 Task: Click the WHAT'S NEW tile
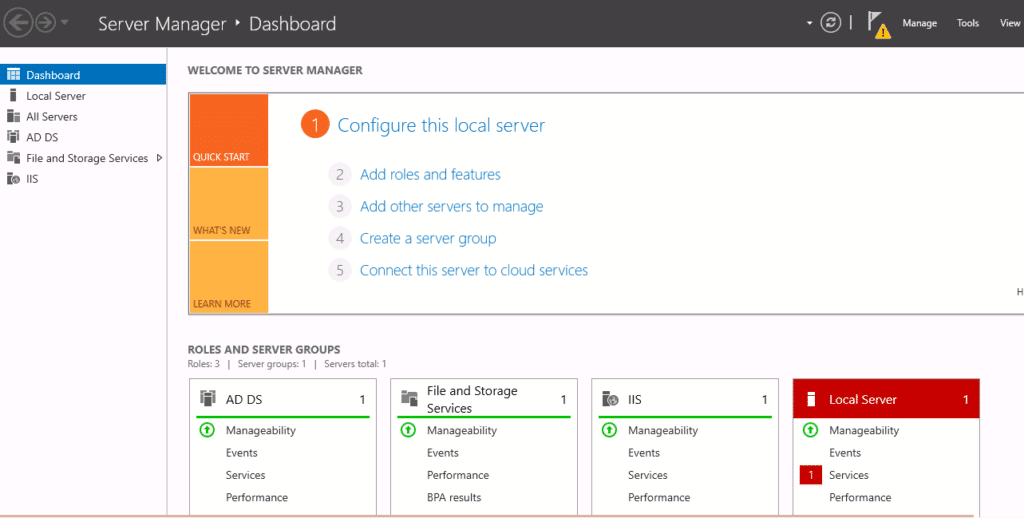click(x=229, y=204)
